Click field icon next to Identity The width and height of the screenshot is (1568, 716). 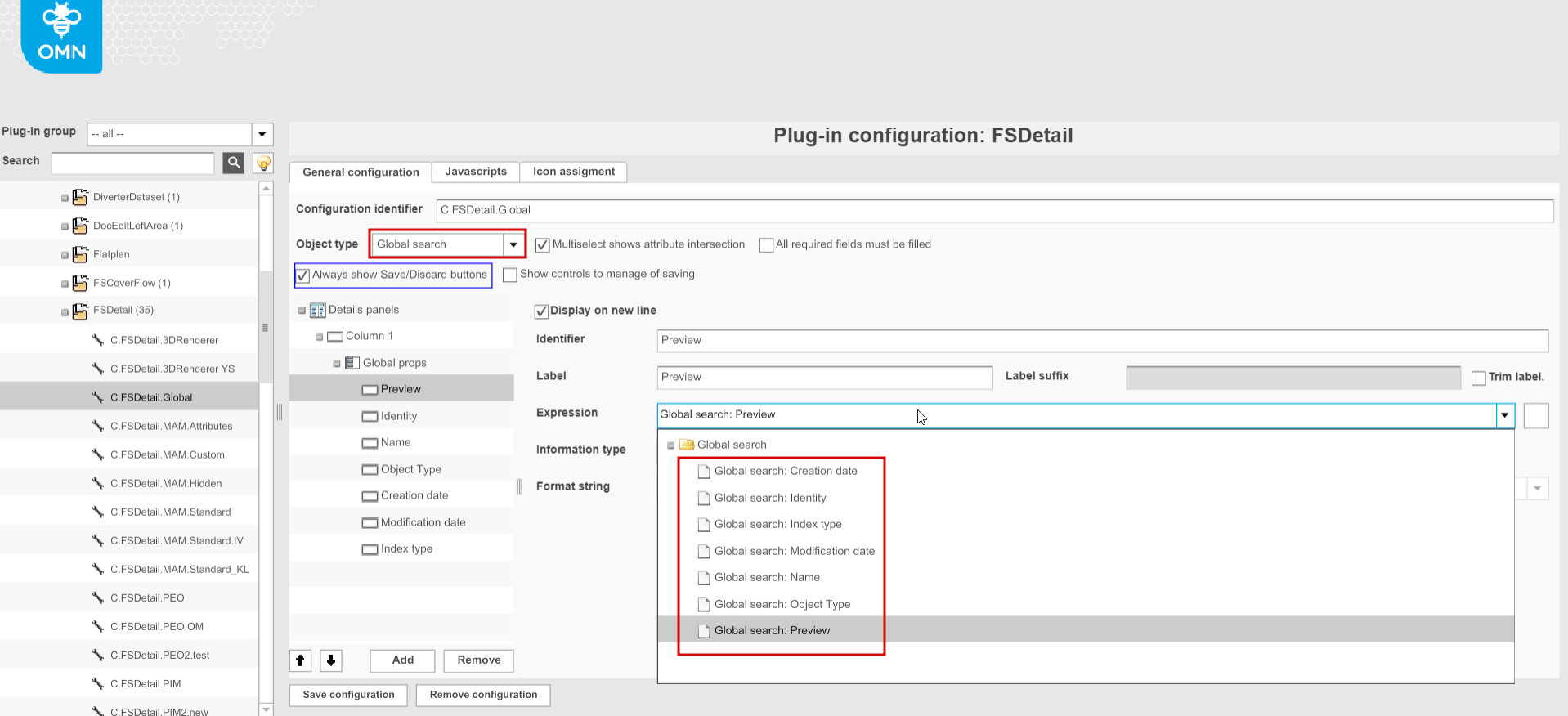point(370,417)
